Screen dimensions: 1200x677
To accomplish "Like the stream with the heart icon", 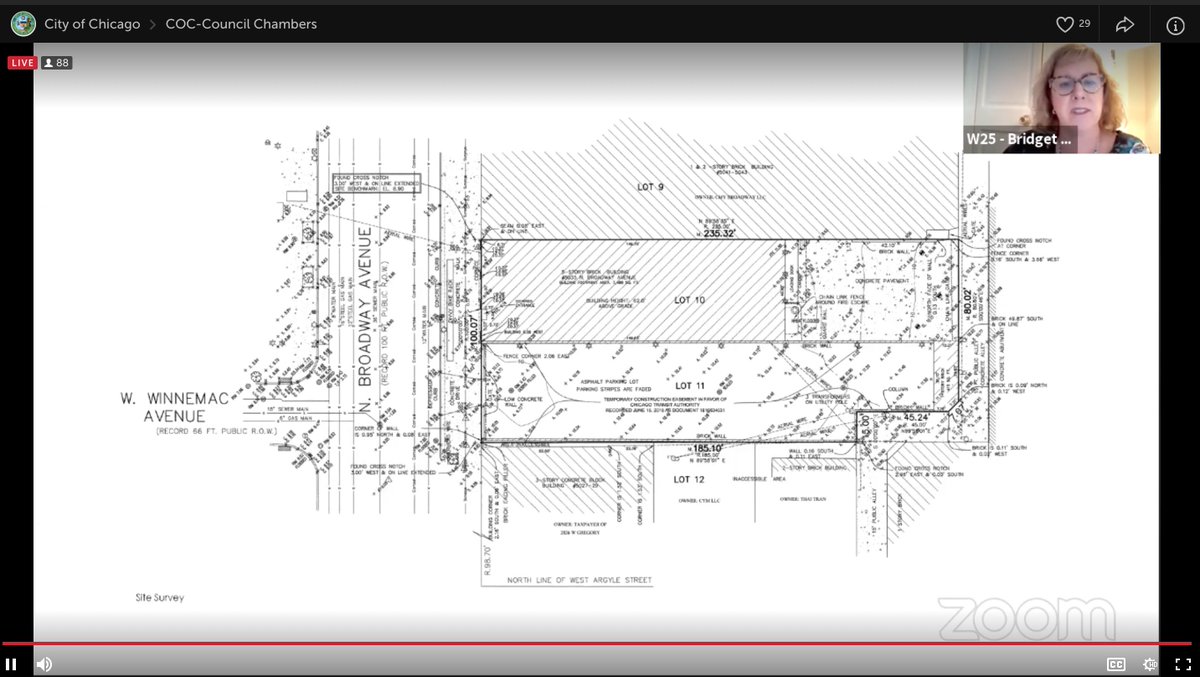I will pyautogui.click(x=1065, y=24).
